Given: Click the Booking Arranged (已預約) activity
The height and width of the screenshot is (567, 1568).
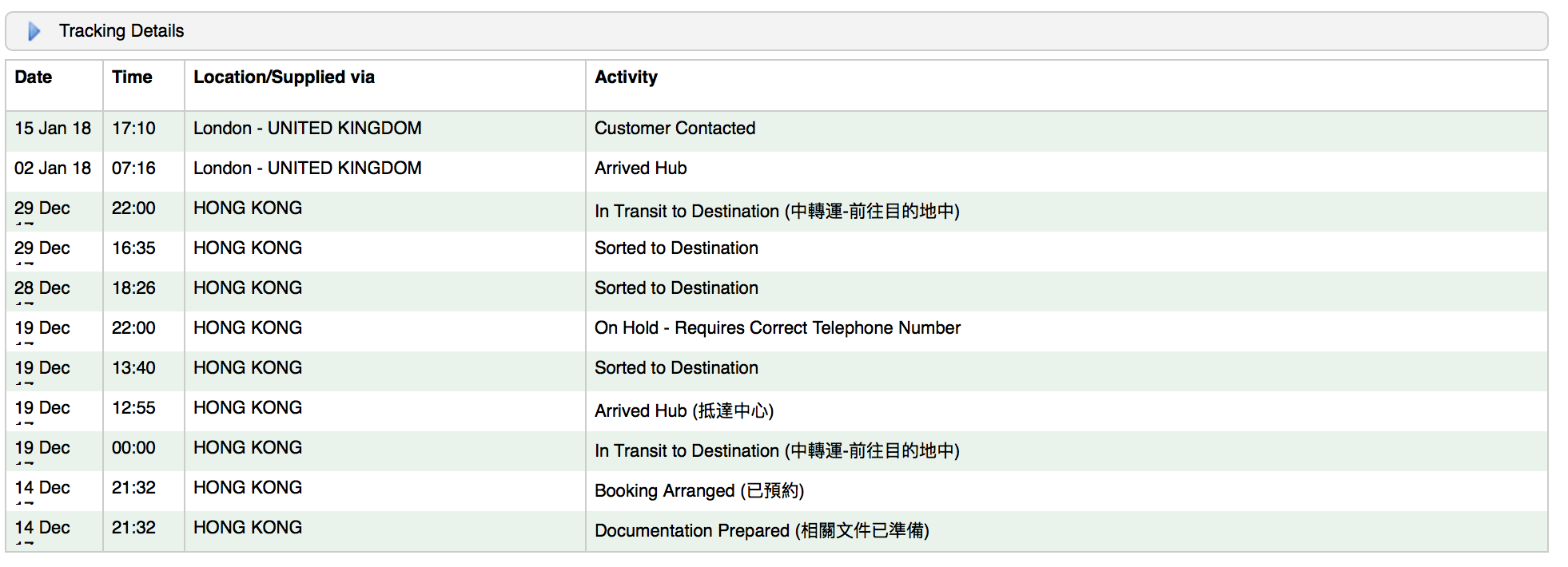Looking at the screenshot, I should (x=699, y=490).
